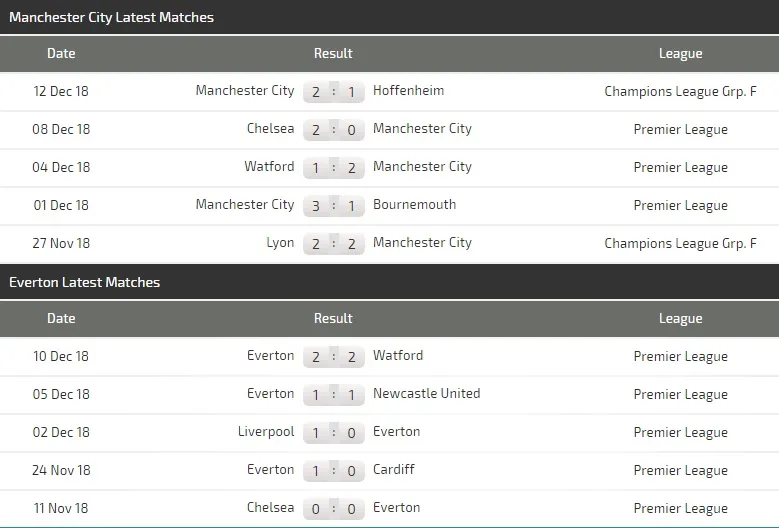Click the Chelsea 0:0 Everton score
Viewport: 779px width, 528px height.
(333, 510)
